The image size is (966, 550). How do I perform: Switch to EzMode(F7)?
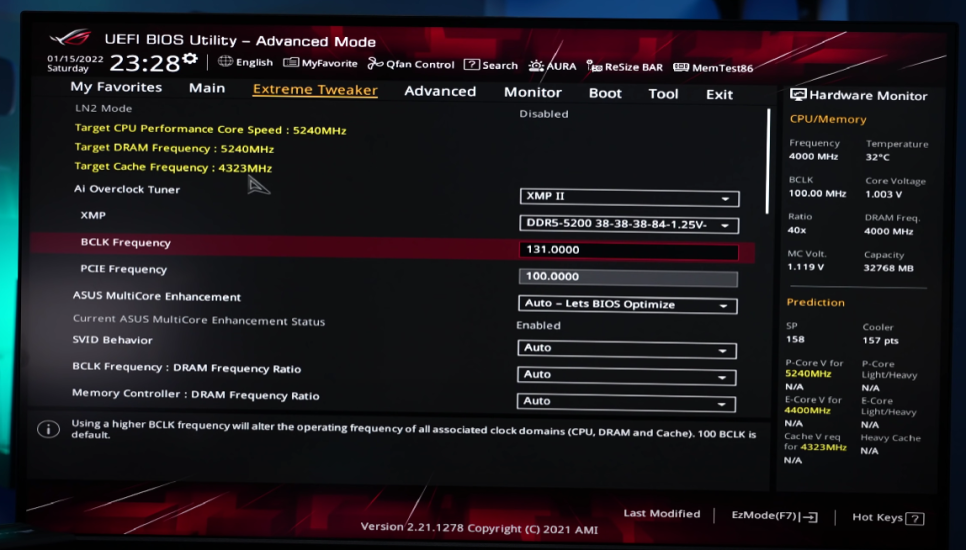point(774,516)
